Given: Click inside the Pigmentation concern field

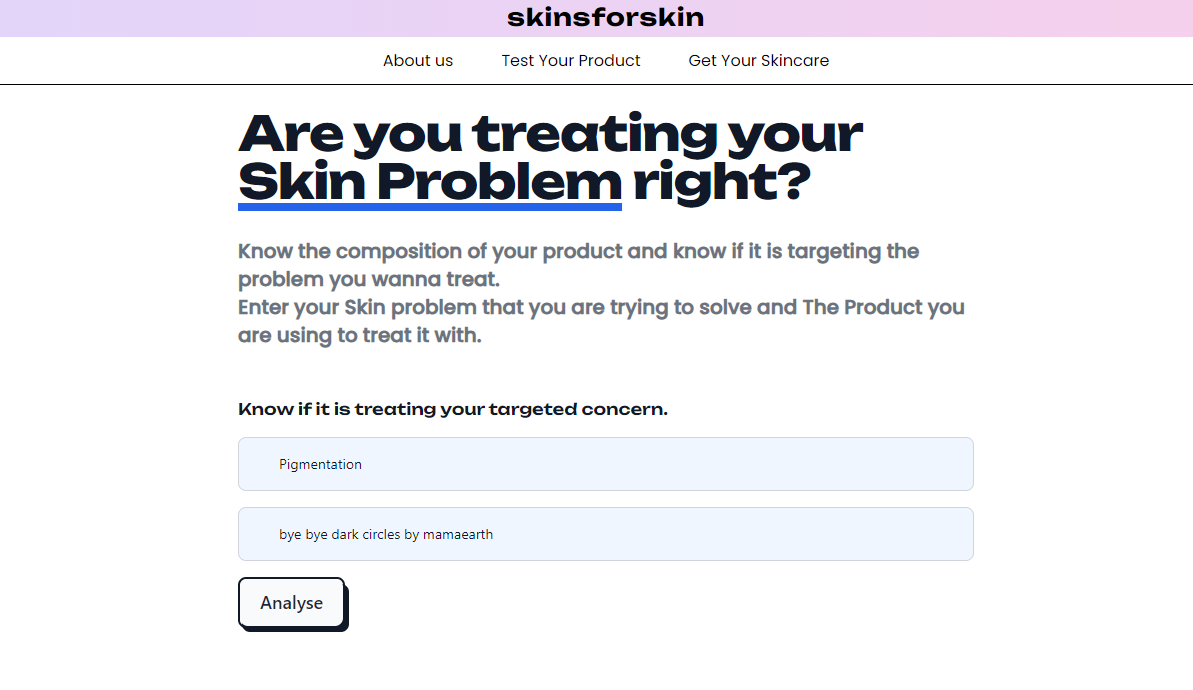Looking at the screenshot, I should pos(605,464).
